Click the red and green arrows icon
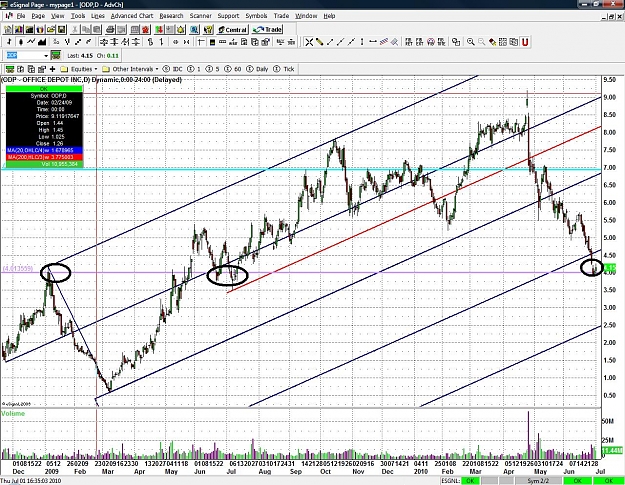This screenshot has width=625, height=485. tap(159, 29)
